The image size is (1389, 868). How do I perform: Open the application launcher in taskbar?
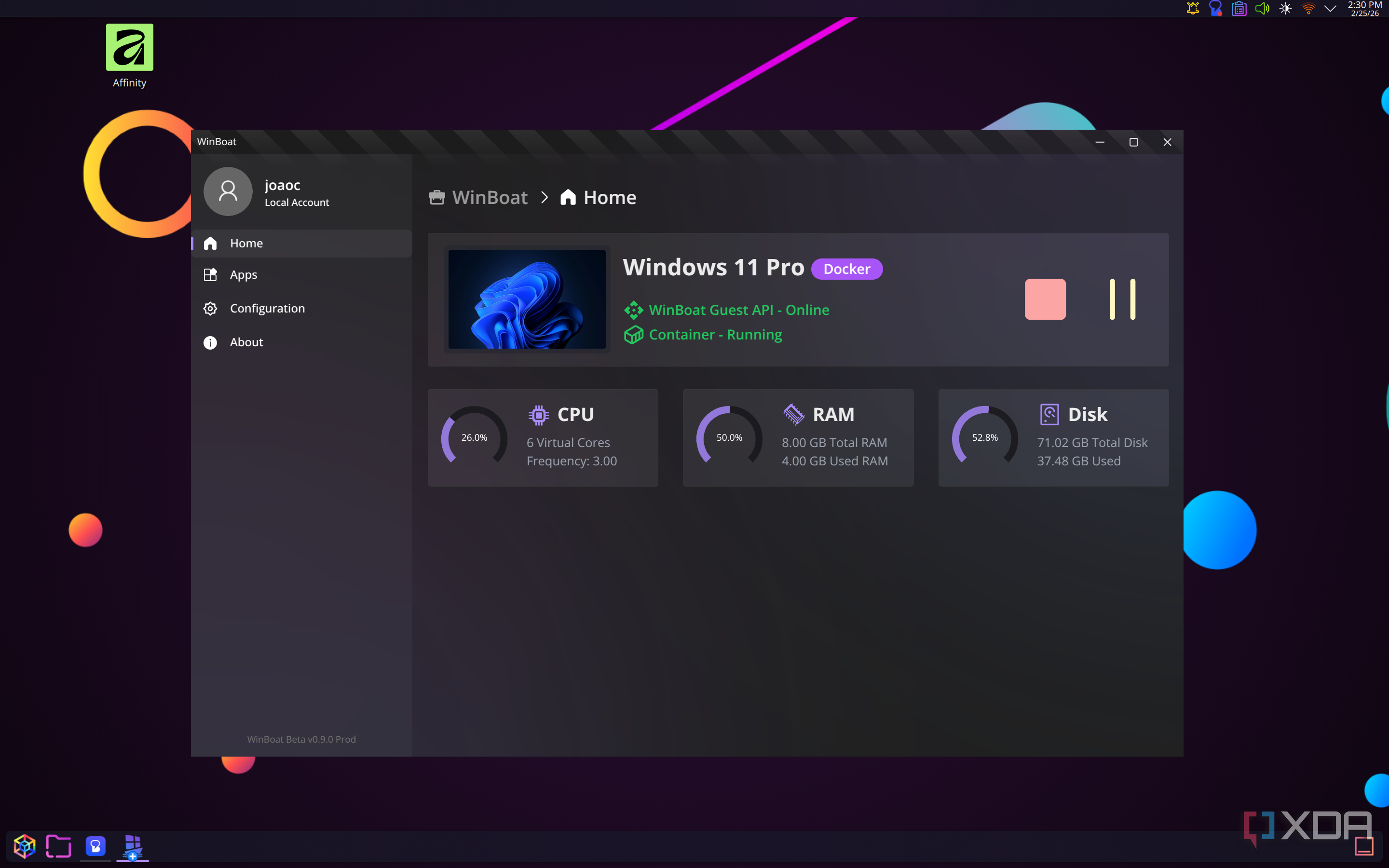point(24,846)
